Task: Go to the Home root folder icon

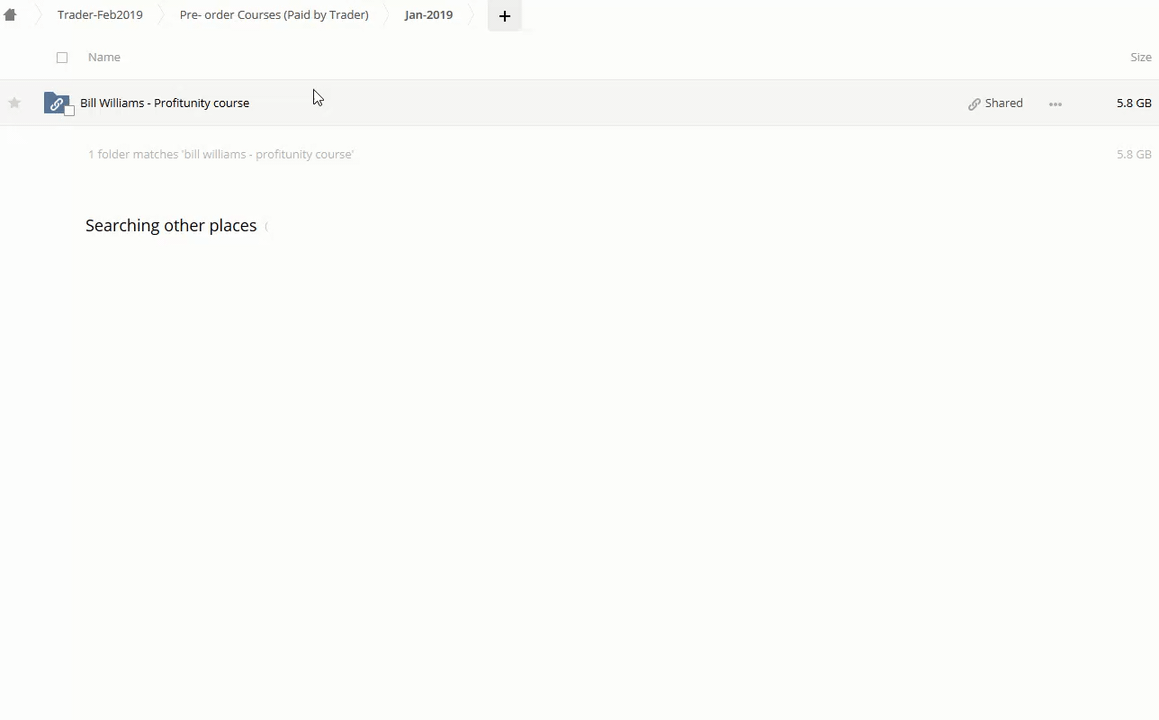Action: [x=10, y=15]
